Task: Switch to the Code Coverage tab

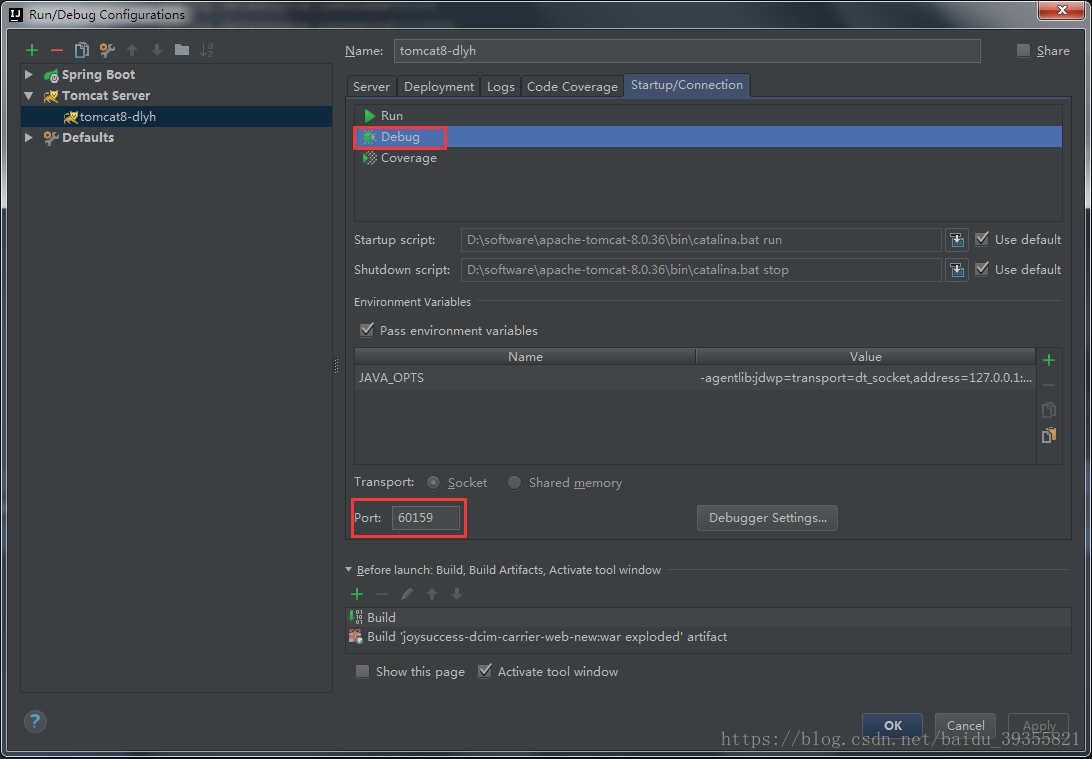Action: (572, 86)
